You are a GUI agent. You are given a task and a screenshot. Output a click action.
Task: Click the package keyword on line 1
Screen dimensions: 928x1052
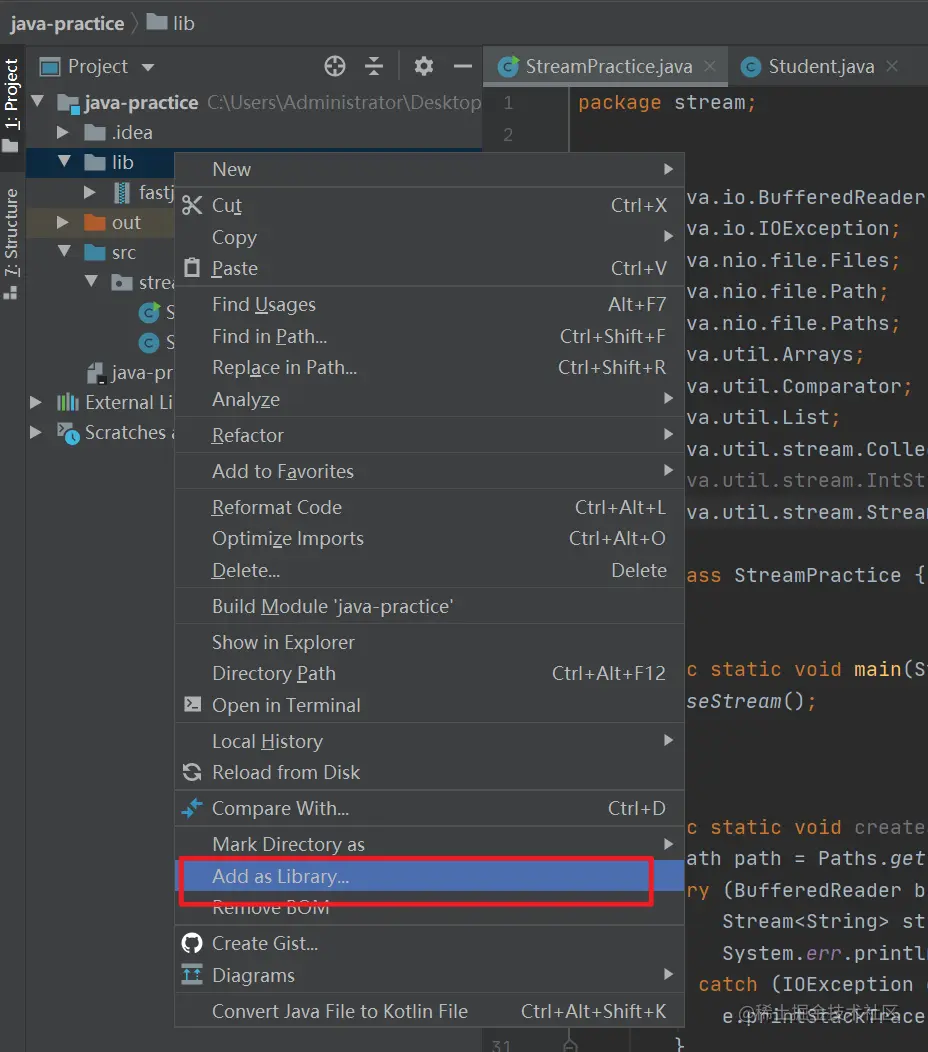(x=619, y=103)
